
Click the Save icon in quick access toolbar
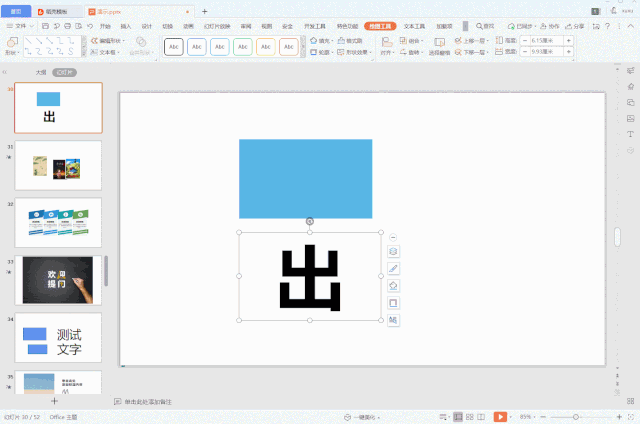45,26
